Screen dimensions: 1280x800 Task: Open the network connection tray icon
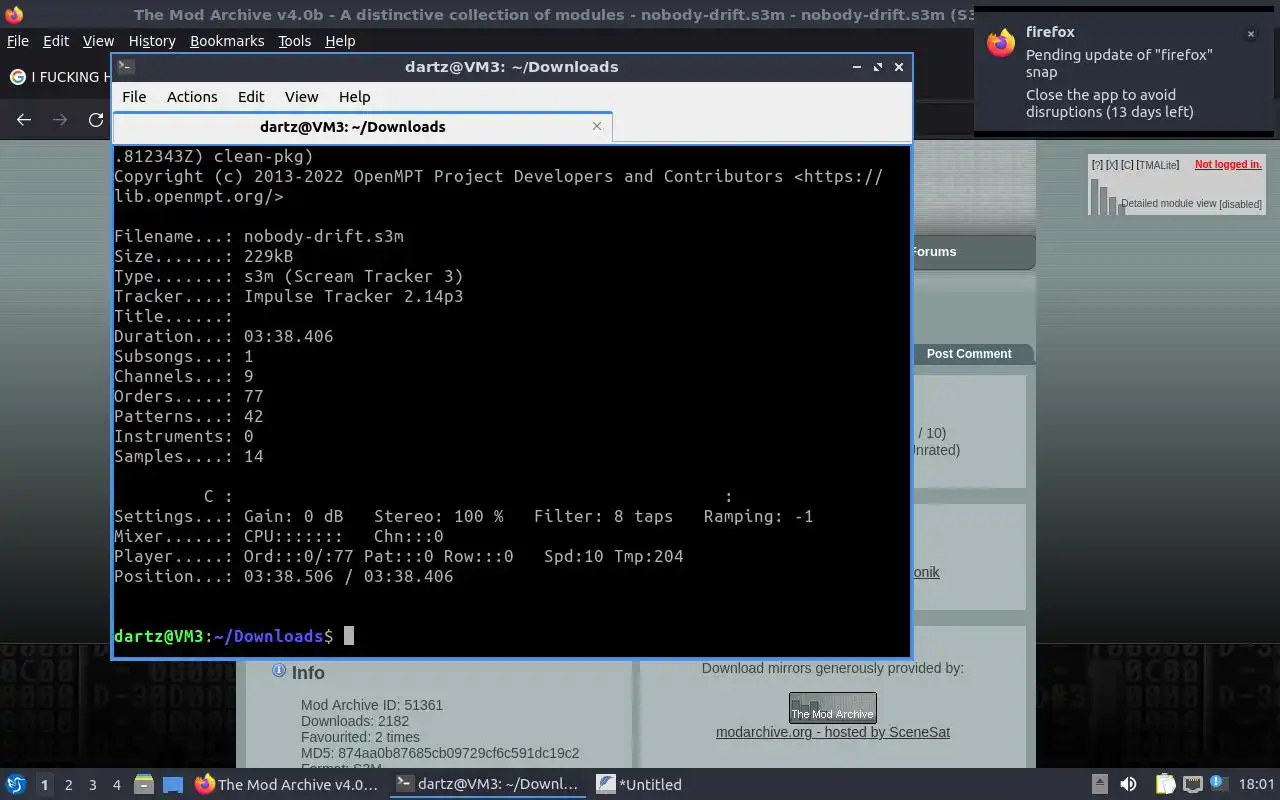(x=1192, y=784)
